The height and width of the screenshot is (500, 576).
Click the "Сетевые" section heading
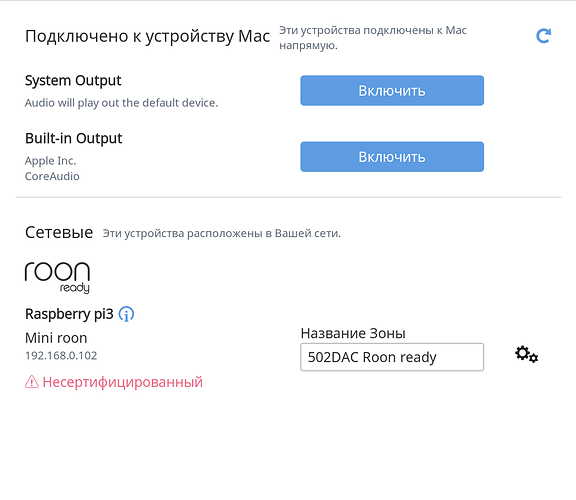(59, 233)
